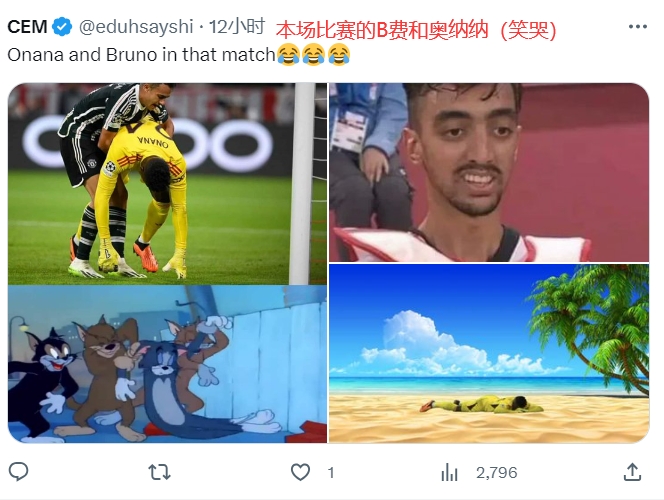Click the share upload icon

[x=632, y=472]
